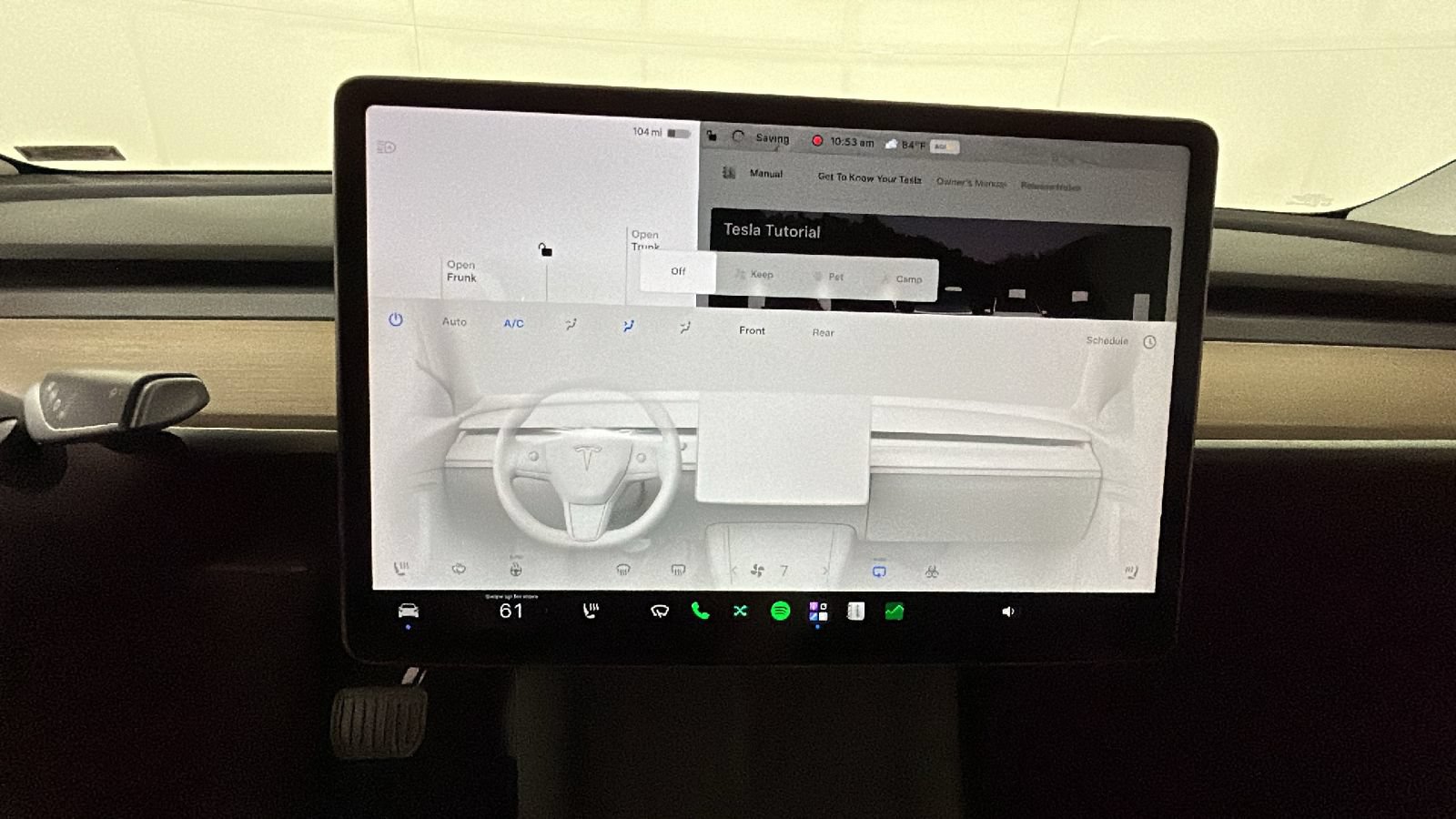Image resolution: width=1456 pixels, height=819 pixels.
Task: Open the Owner's Manual tab
Action: (x=972, y=183)
